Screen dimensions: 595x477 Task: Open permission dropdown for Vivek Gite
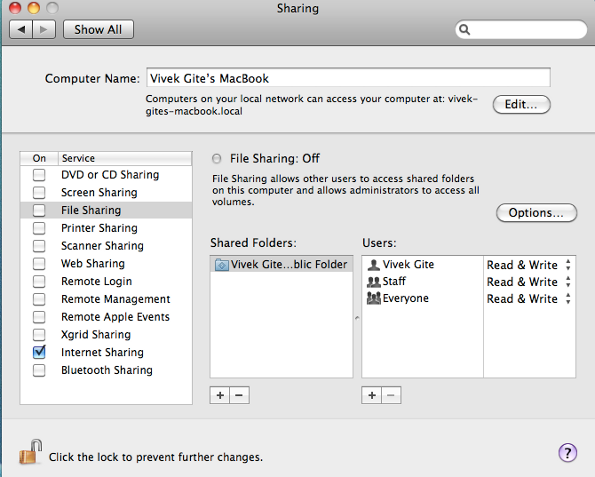[529, 264]
